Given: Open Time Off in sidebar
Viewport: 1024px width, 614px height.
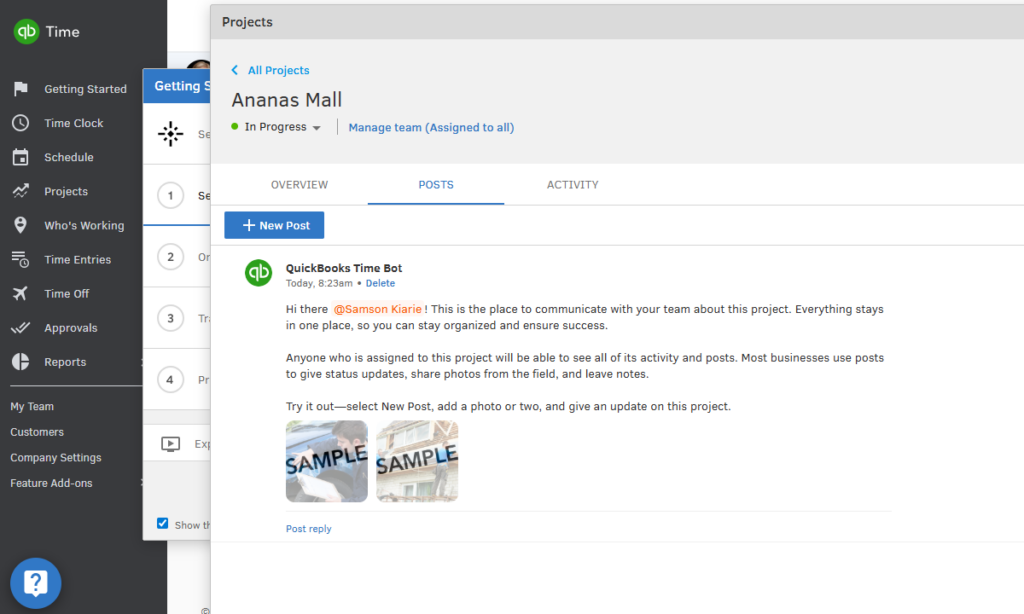Looking at the screenshot, I should coord(67,293).
